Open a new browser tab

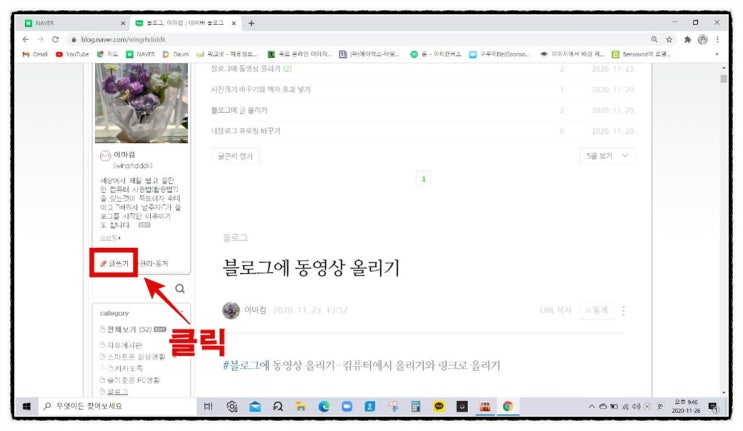(x=251, y=23)
